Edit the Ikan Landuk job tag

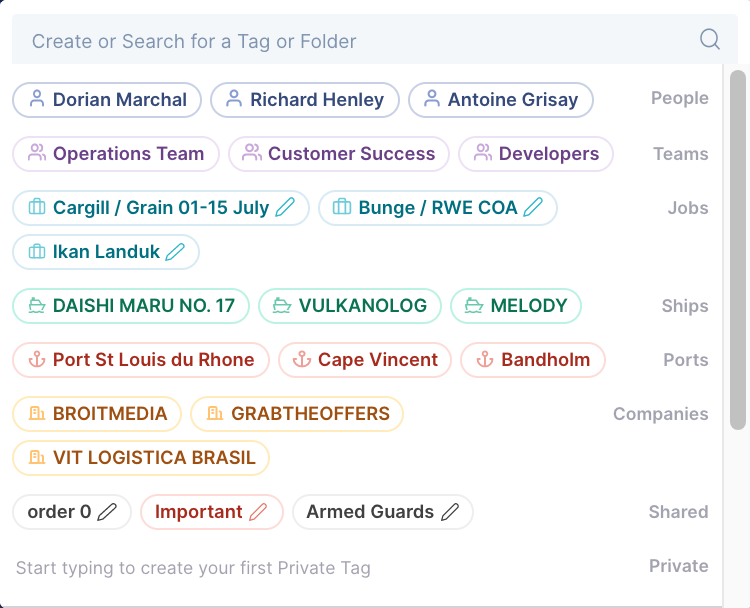pos(176,252)
